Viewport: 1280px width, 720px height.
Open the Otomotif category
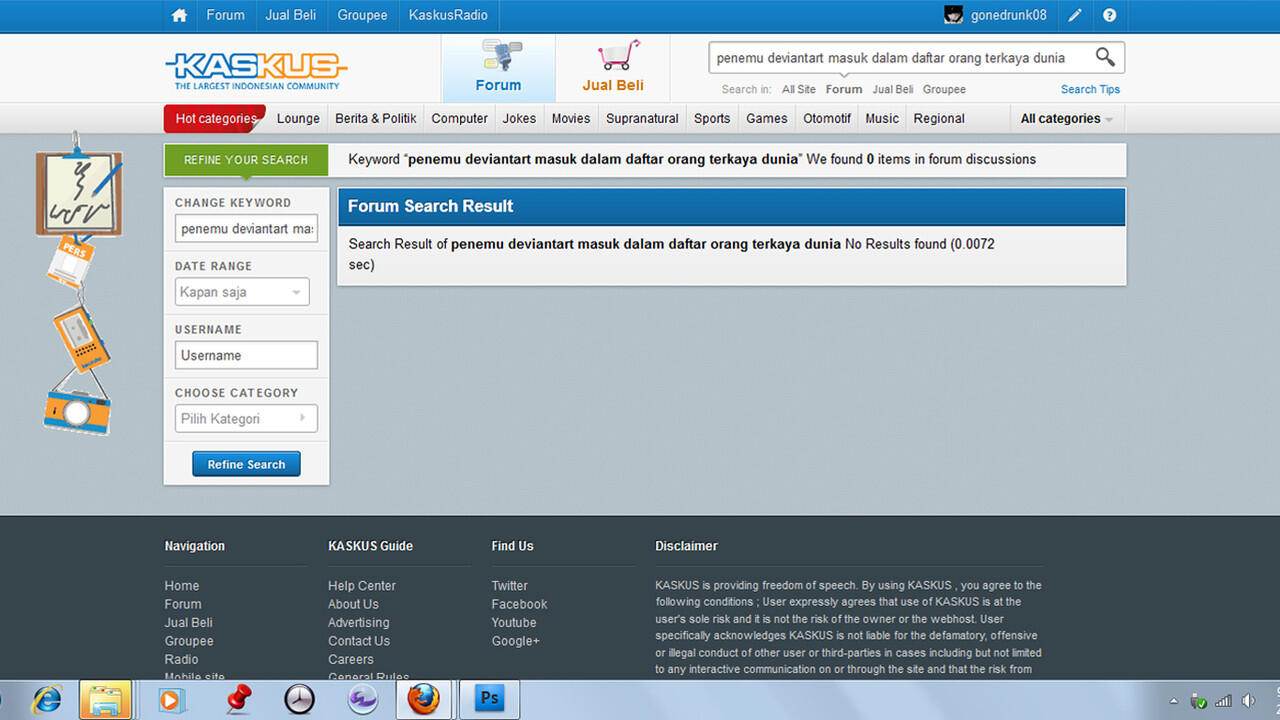tap(827, 118)
